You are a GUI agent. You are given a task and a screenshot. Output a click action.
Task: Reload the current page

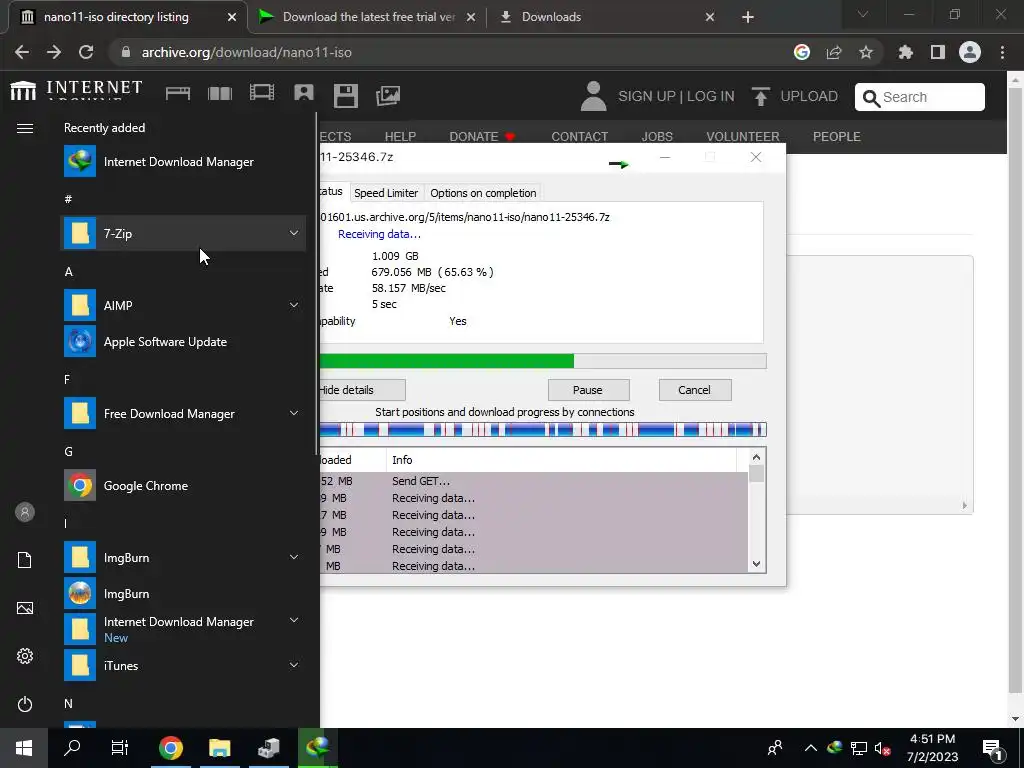click(x=86, y=52)
